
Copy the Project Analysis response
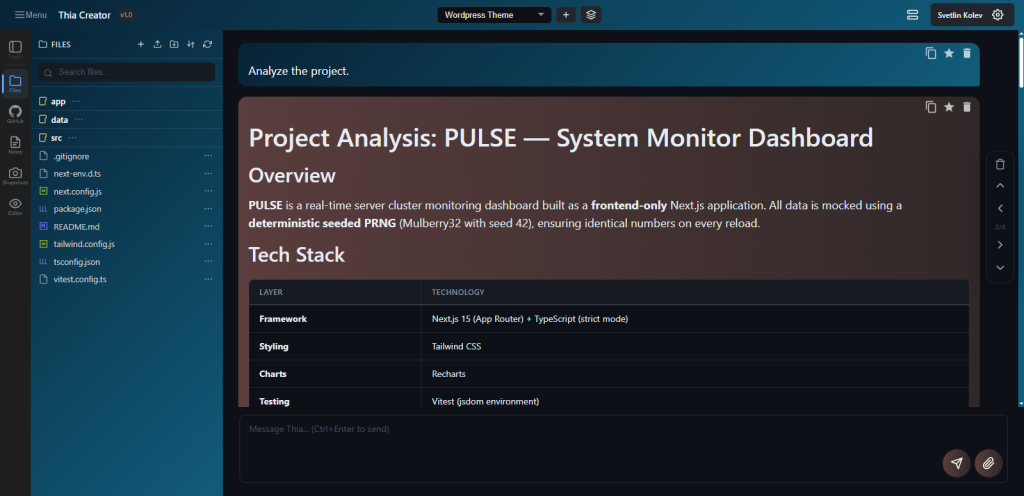coord(931,107)
